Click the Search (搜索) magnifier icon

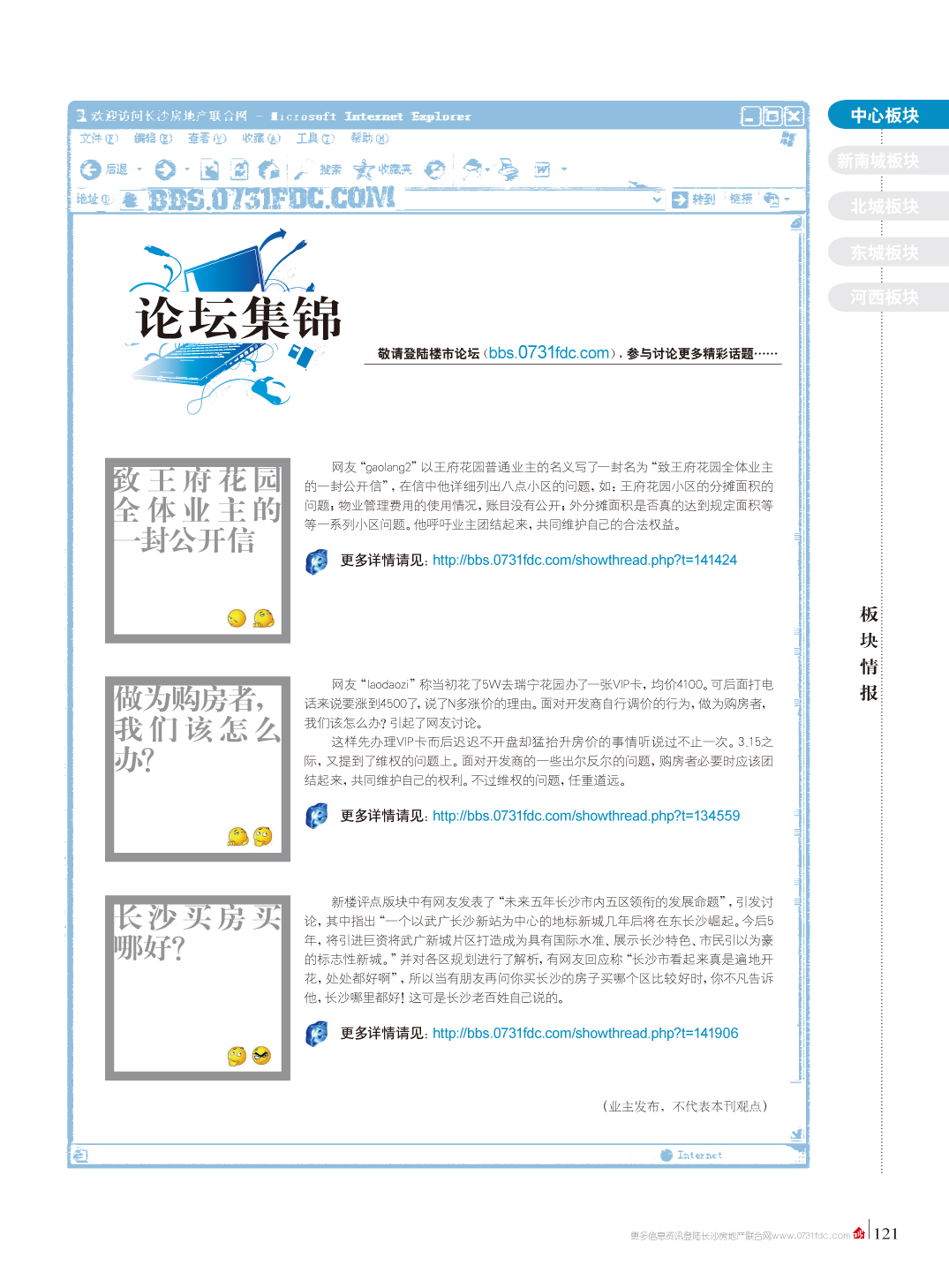coord(305,169)
